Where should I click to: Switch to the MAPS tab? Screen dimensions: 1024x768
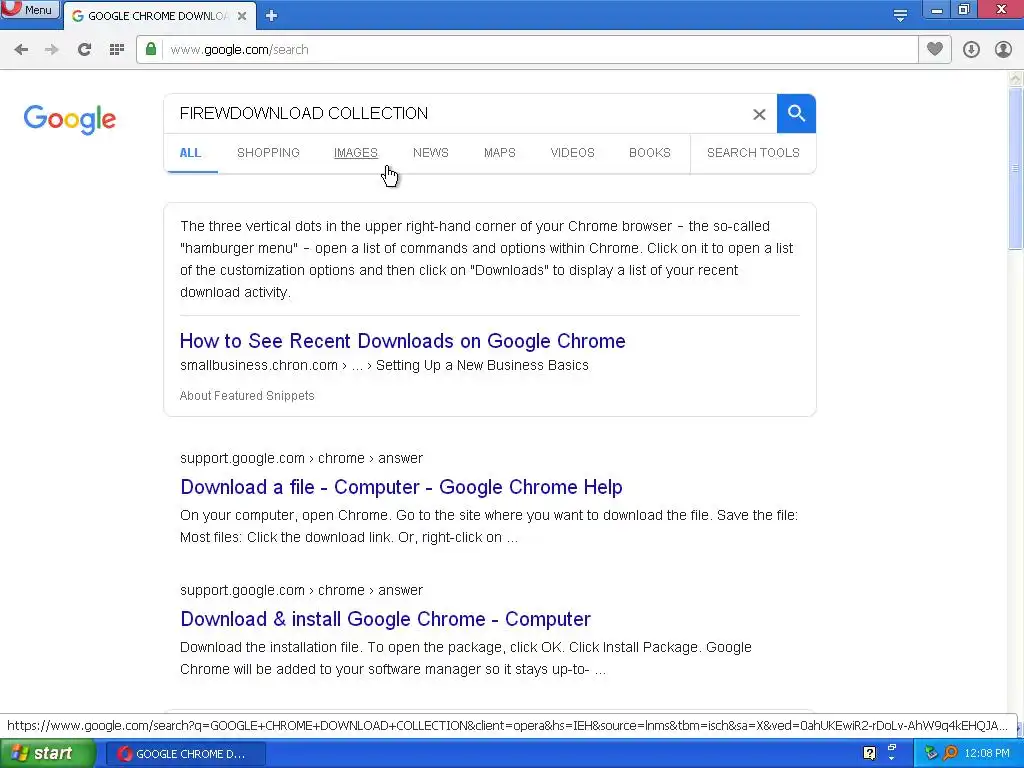point(500,153)
